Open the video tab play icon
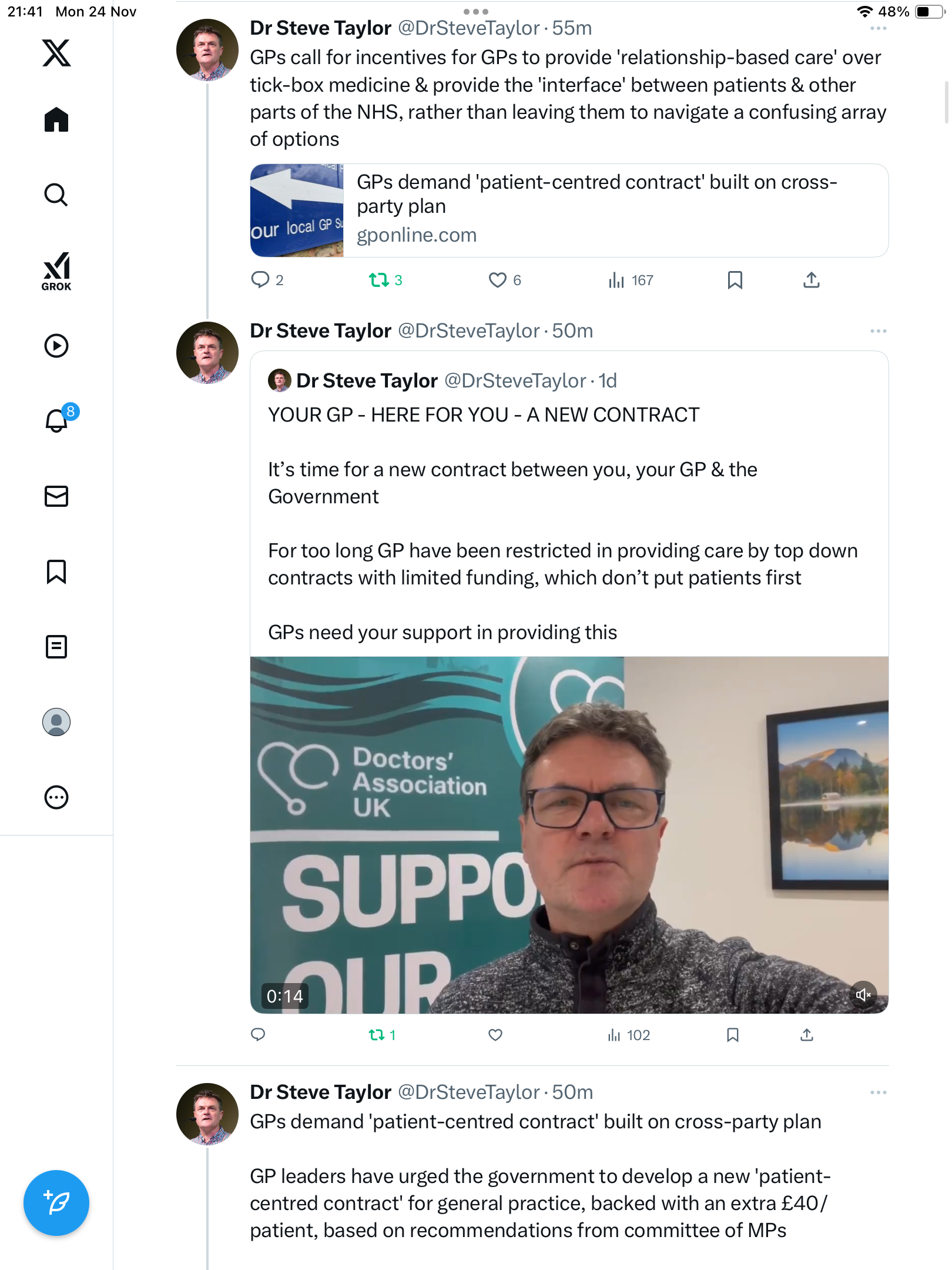Viewport: 952px width, 1270px height. (56, 346)
